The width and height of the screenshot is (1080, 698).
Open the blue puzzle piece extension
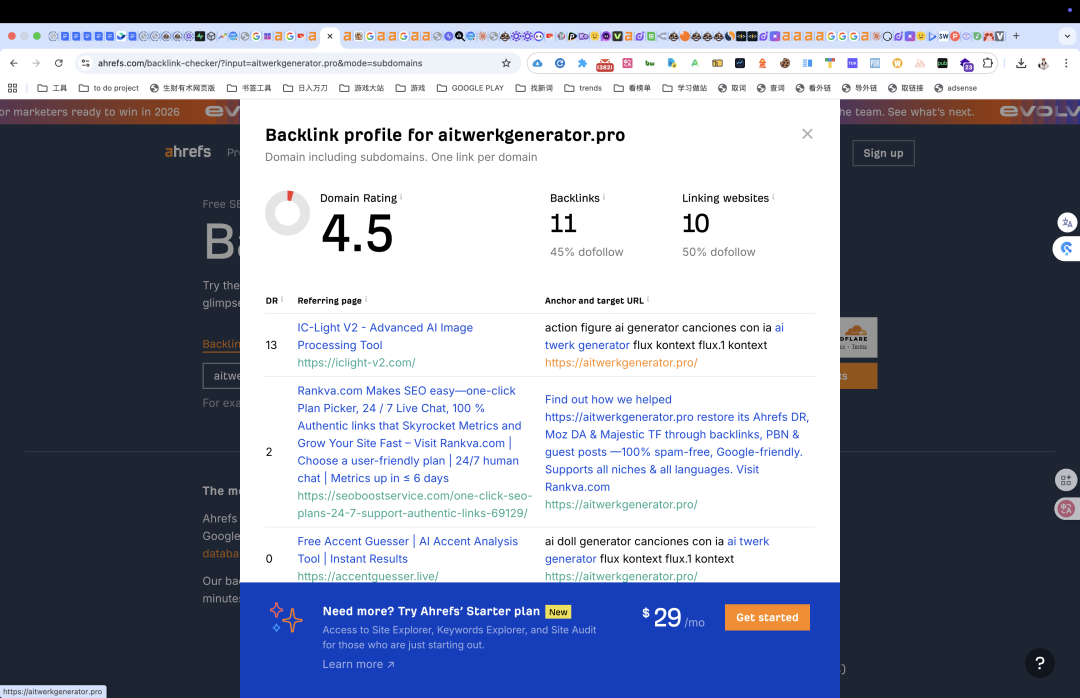tap(582, 63)
